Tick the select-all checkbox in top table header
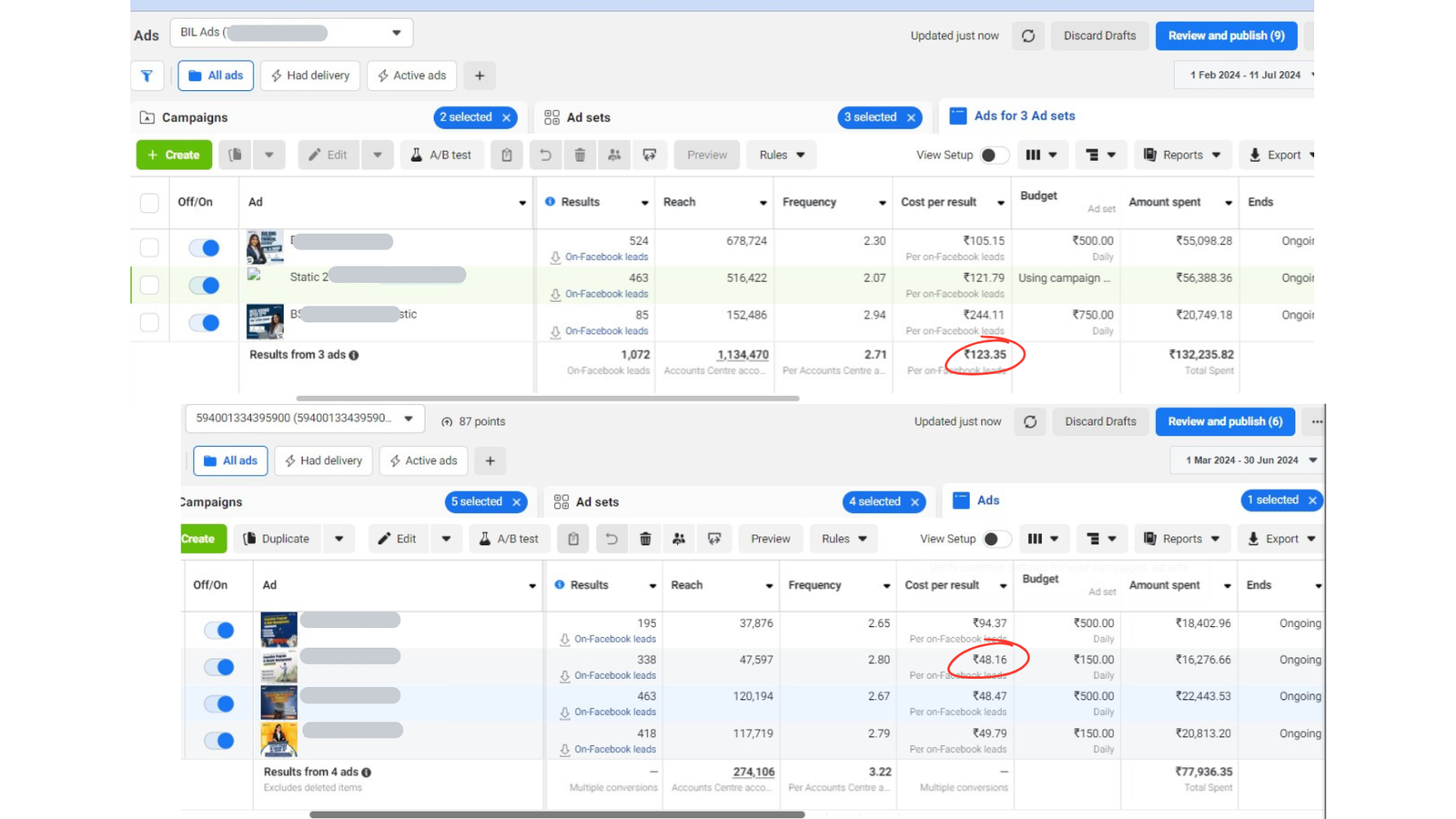1456x819 pixels. 149,203
